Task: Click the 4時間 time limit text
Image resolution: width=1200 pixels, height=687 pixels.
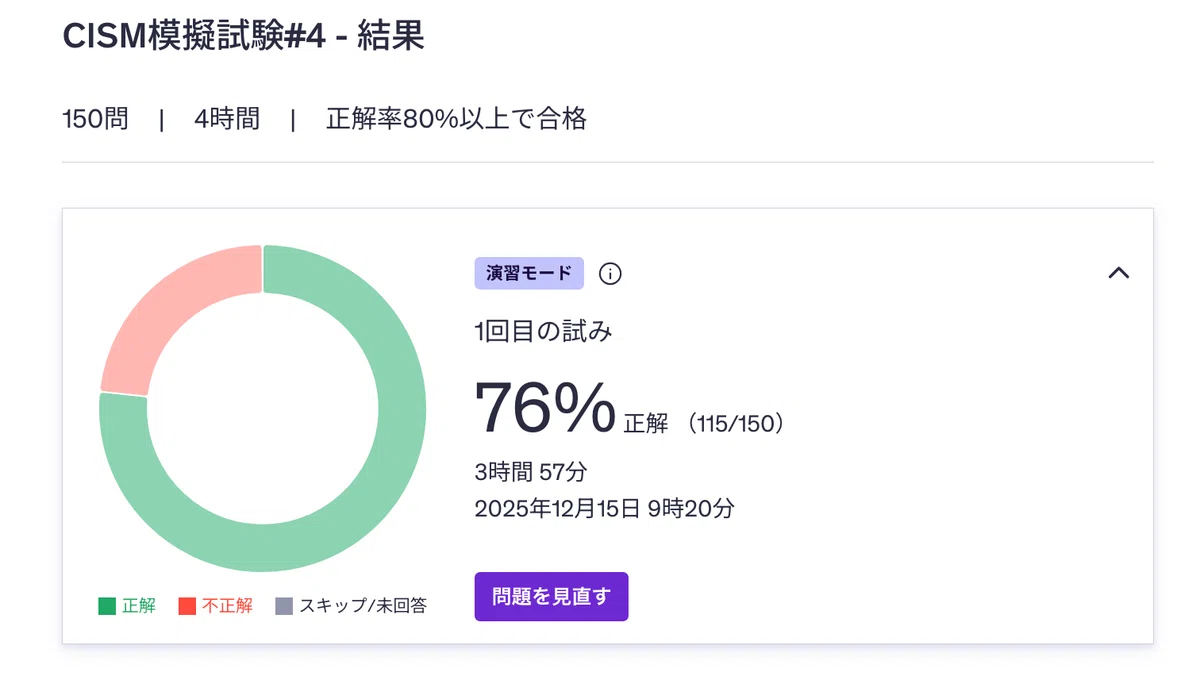Action: pyautogui.click(x=227, y=120)
